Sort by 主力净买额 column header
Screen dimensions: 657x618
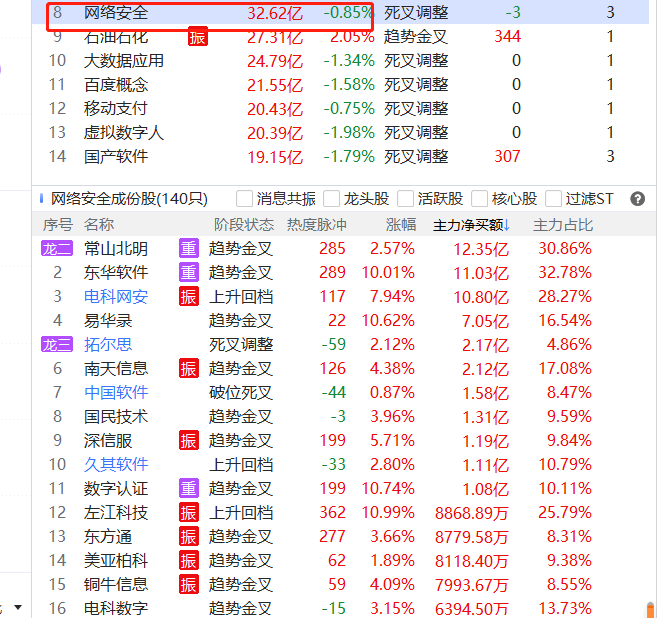[x=471, y=225]
